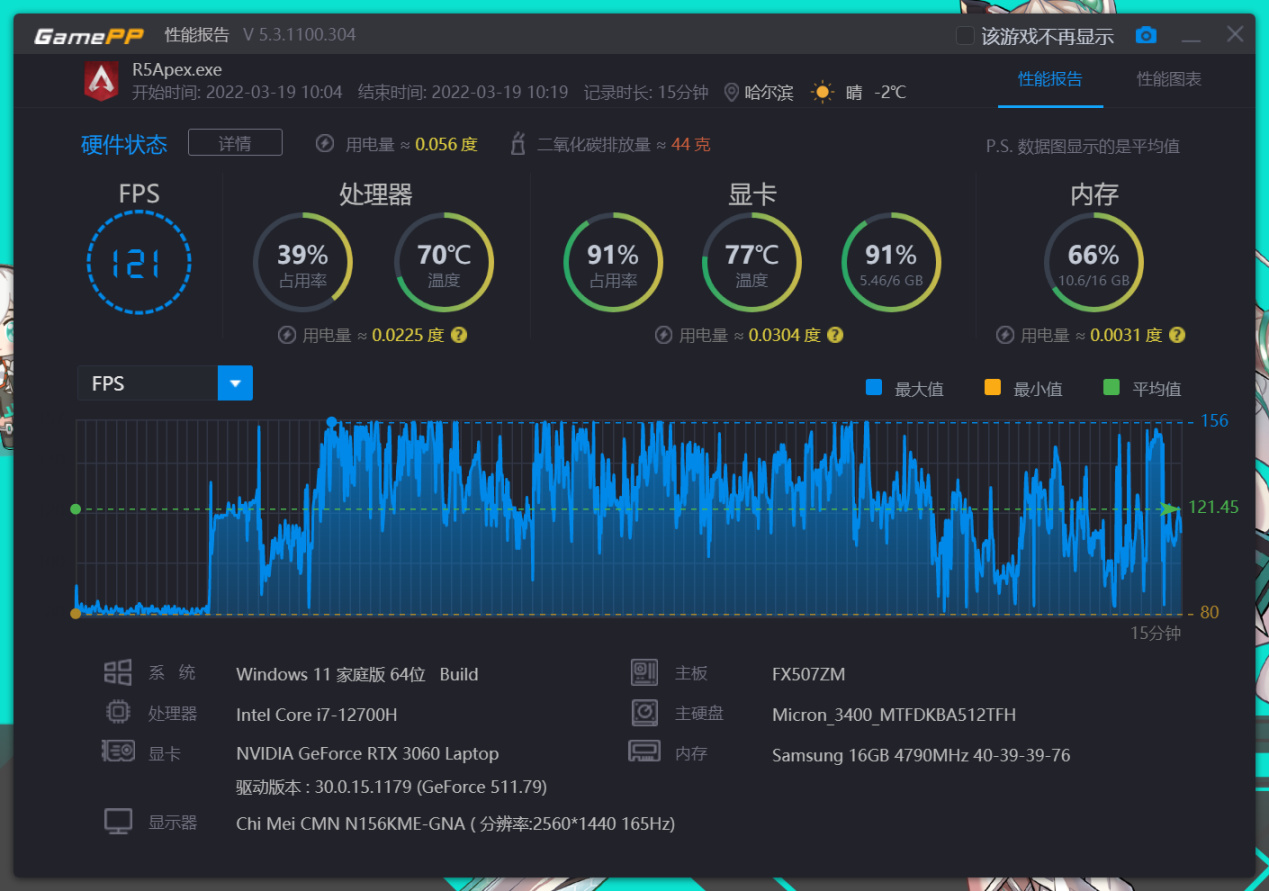The image size is (1269, 891).
Task: Open the FPS chart metric dropdown arrow
Action: [235, 383]
